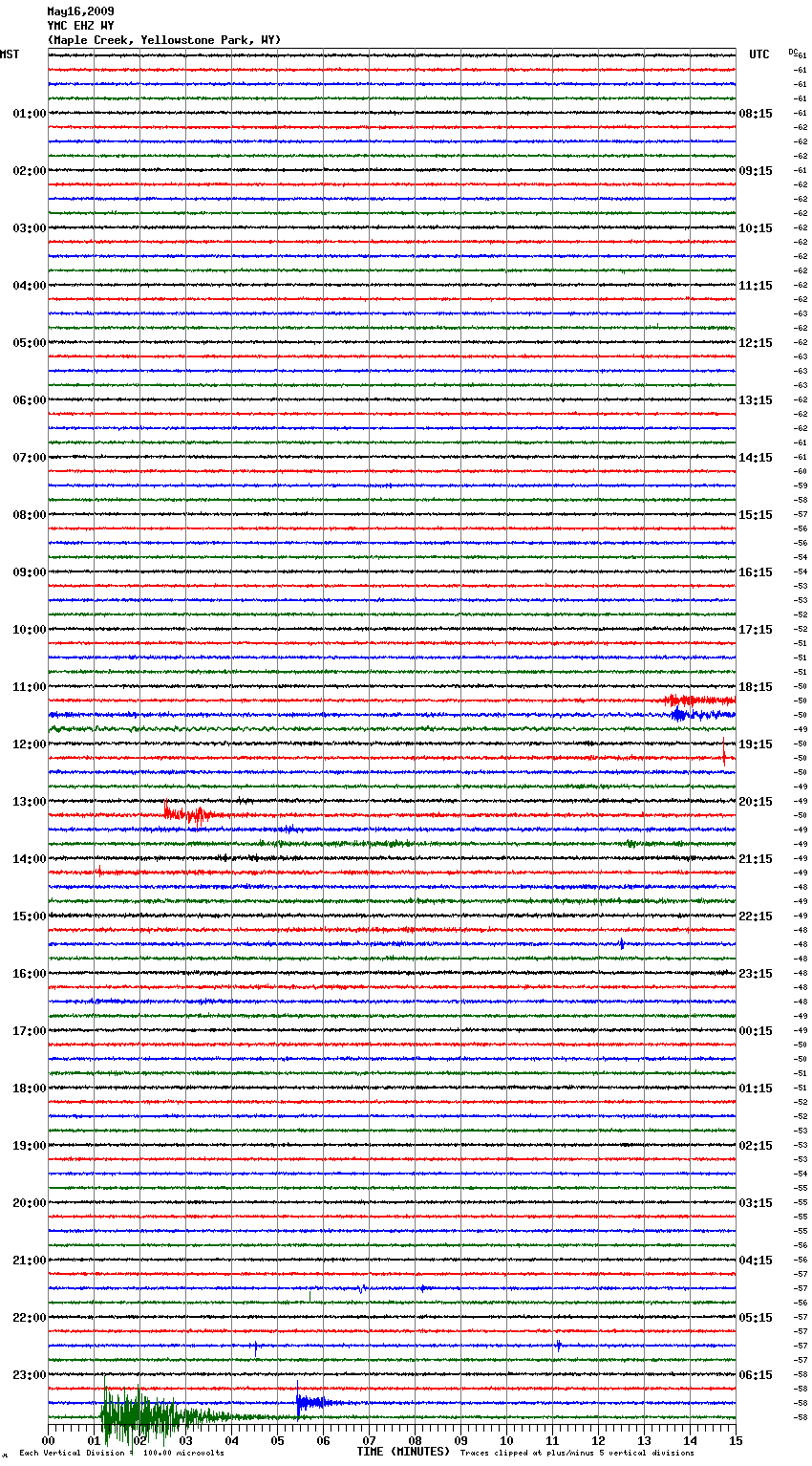Select the 18:00 MST time label

(30, 1089)
